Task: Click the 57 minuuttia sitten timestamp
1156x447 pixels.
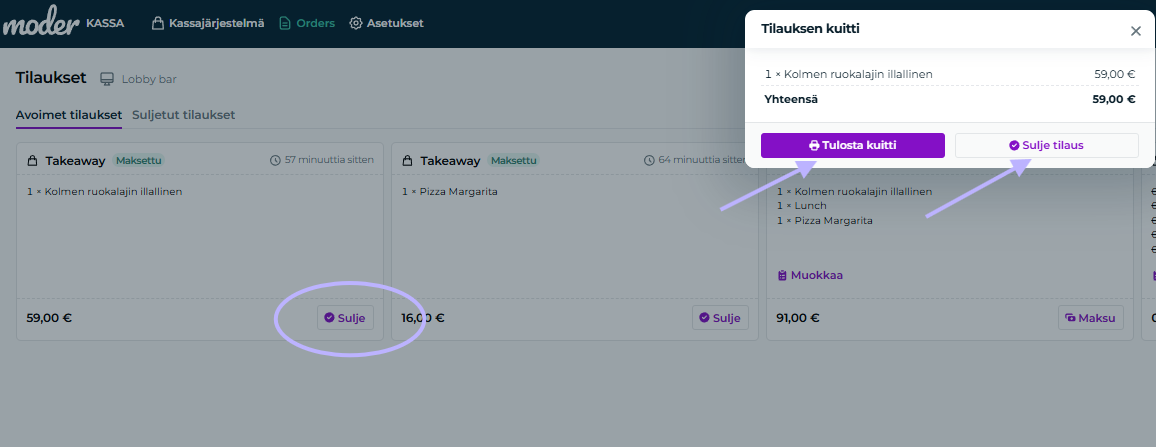Action: (x=329, y=159)
